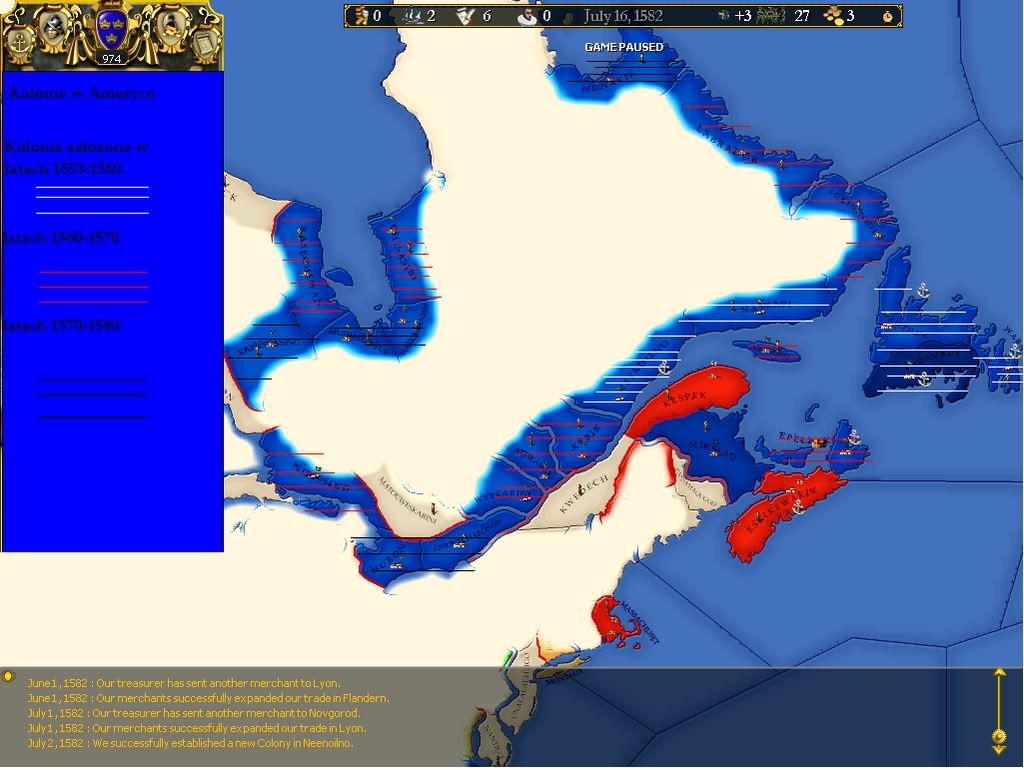
Task: Select the Kwedech province on the map
Action: point(583,492)
